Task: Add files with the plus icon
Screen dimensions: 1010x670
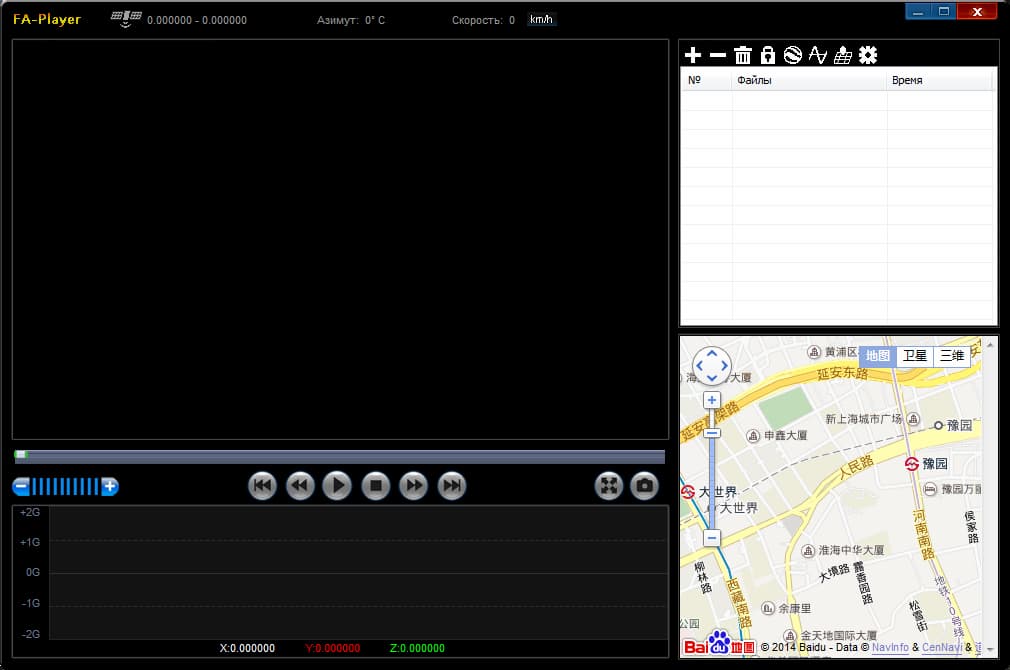Action: click(692, 55)
